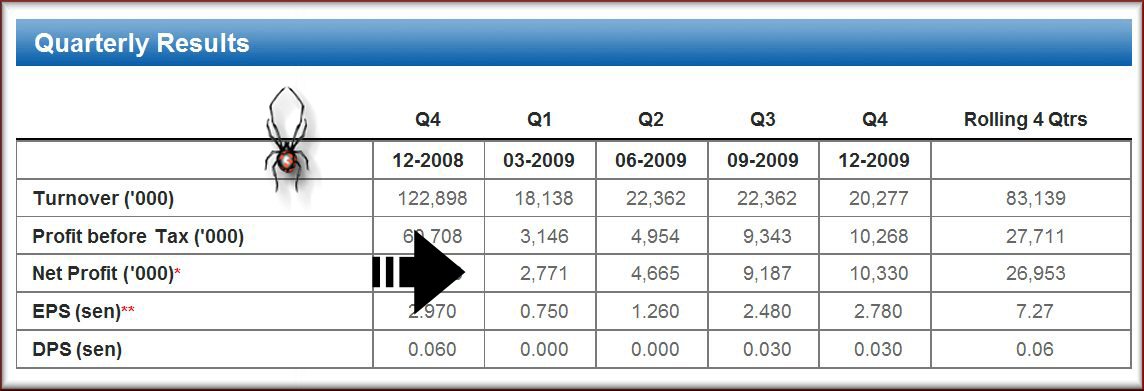Click the '03-2009' date cell

coord(539,160)
